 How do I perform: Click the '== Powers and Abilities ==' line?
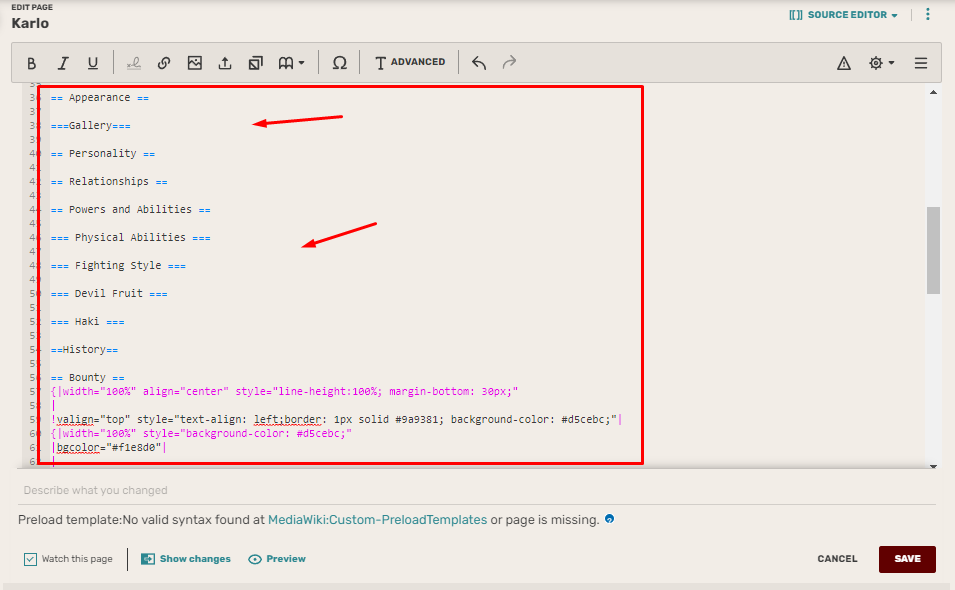pos(130,209)
